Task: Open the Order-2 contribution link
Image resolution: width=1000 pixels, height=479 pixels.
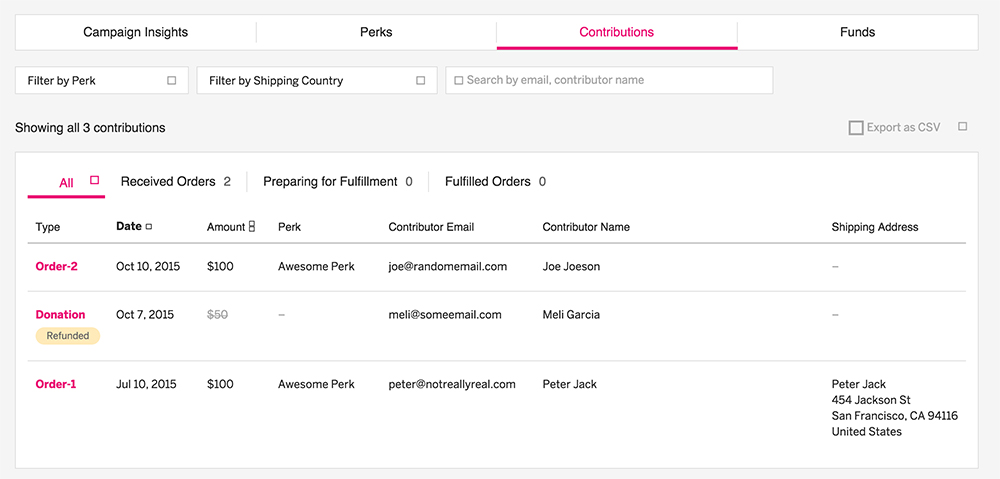Action: [x=57, y=267]
